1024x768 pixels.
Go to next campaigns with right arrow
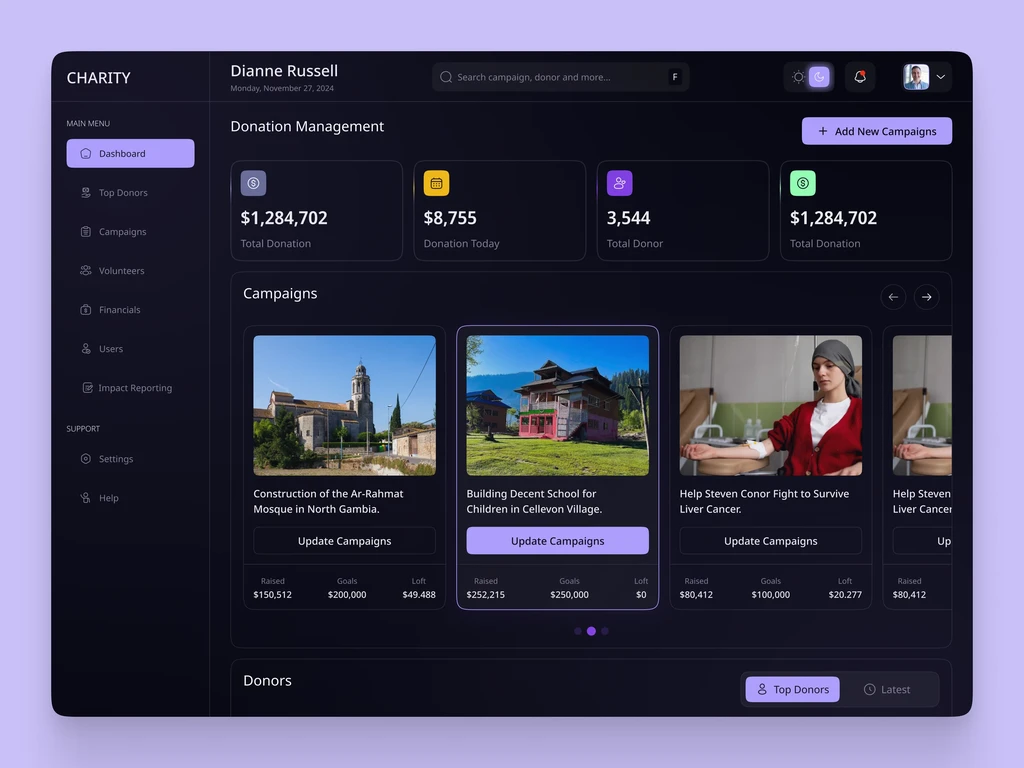click(x=926, y=297)
